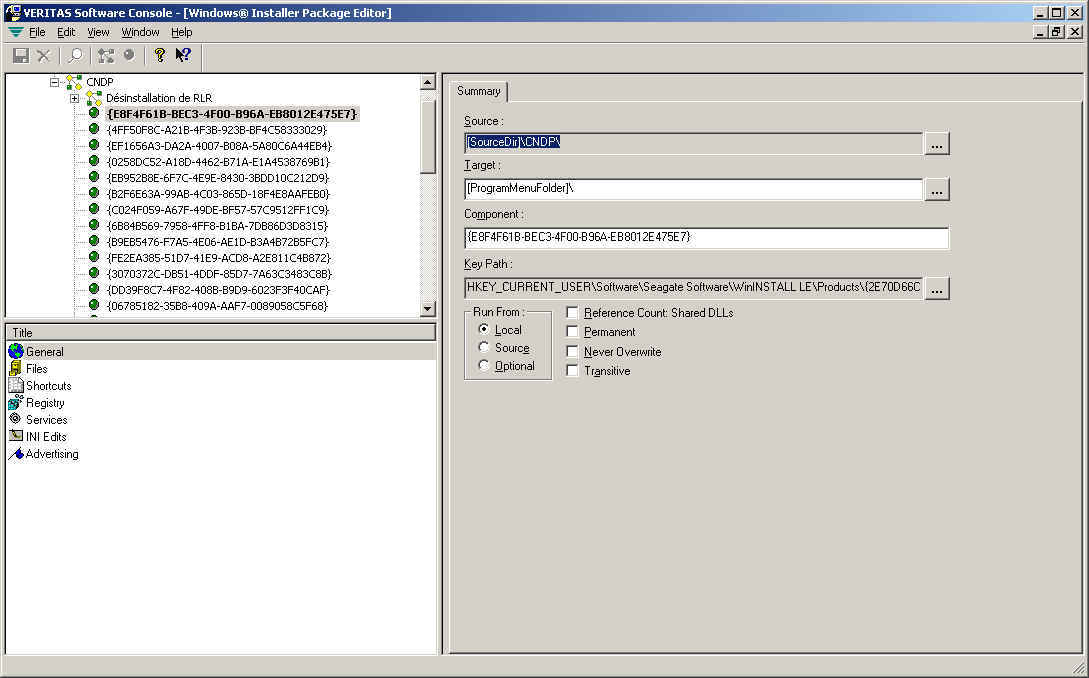
Task: Click the Delete X toolbar icon
Action: [x=44, y=56]
